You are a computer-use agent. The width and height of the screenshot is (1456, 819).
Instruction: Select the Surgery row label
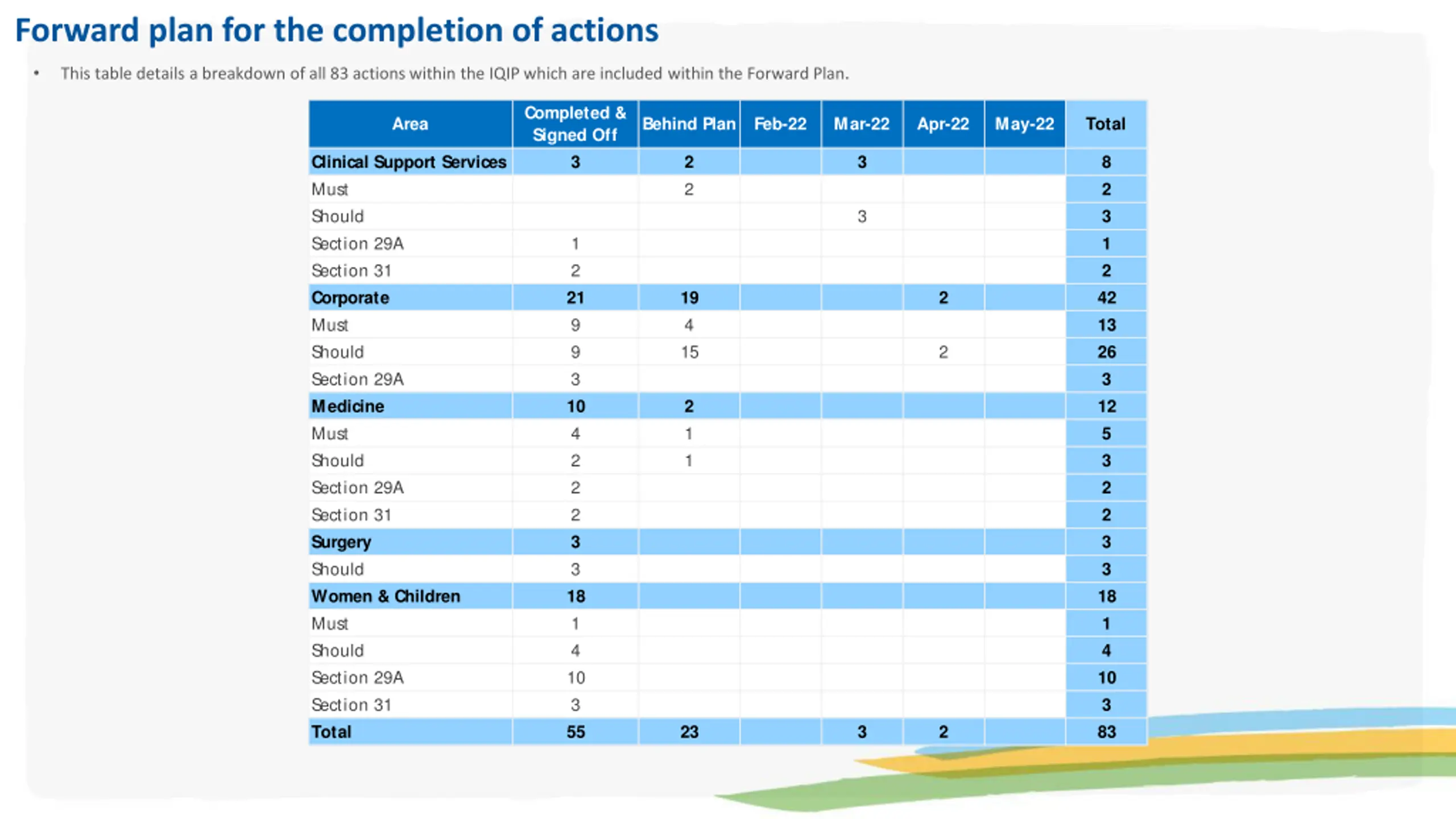point(341,542)
